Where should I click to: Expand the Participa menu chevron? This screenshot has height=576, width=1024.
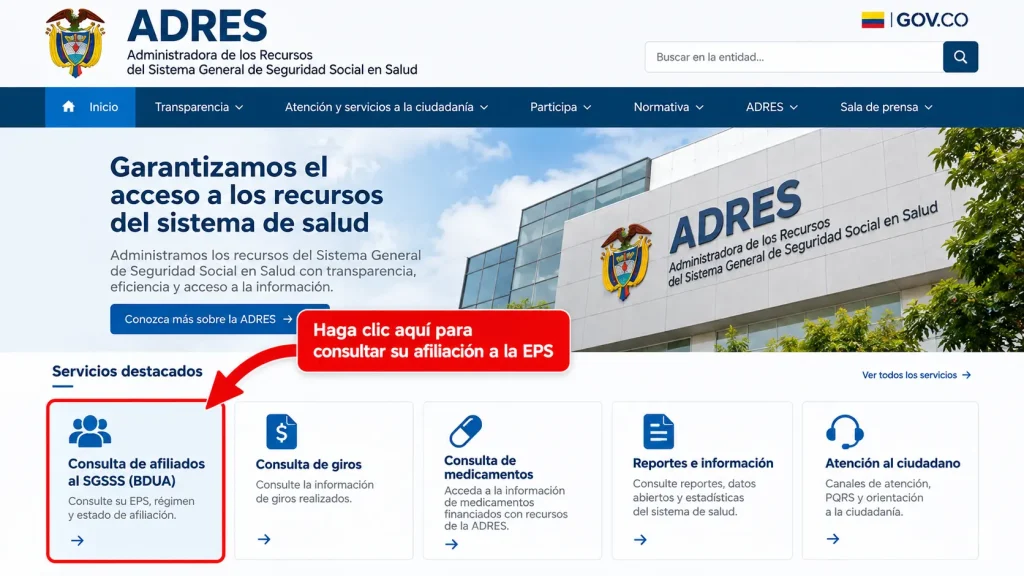click(587, 107)
